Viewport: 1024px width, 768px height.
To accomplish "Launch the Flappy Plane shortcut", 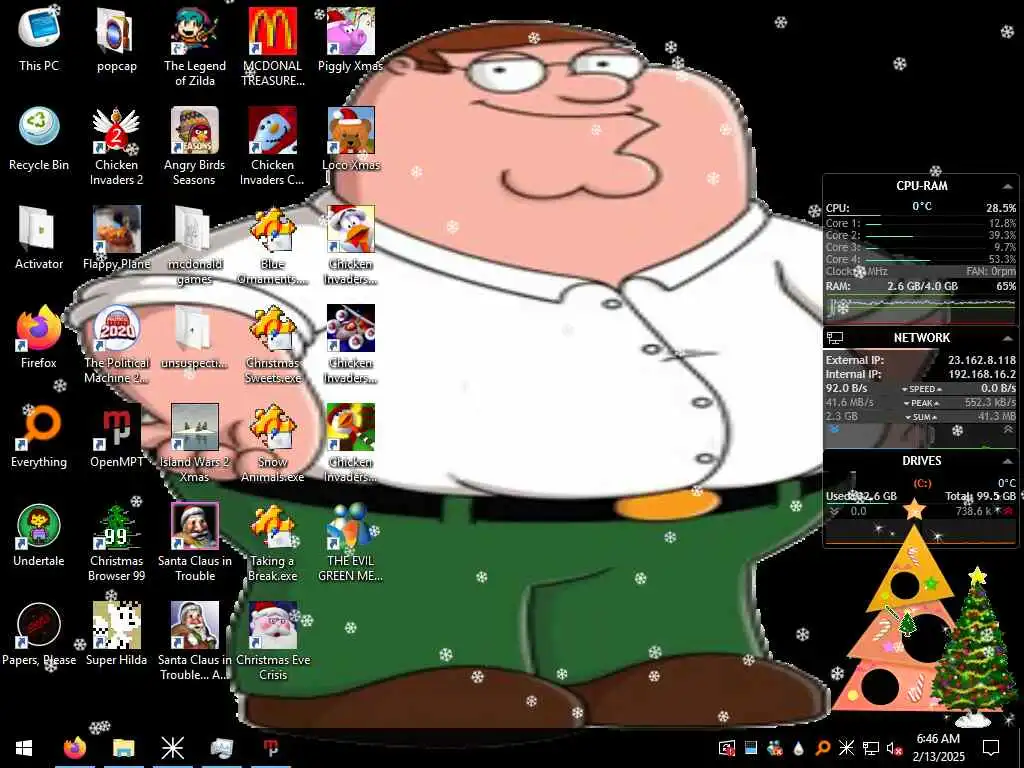I will pyautogui.click(x=116, y=238).
